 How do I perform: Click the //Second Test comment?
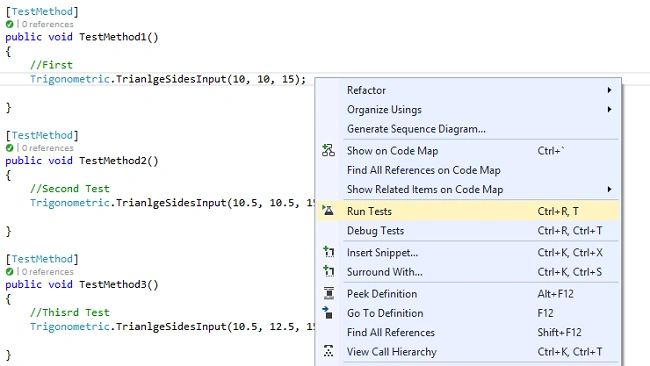click(x=70, y=189)
